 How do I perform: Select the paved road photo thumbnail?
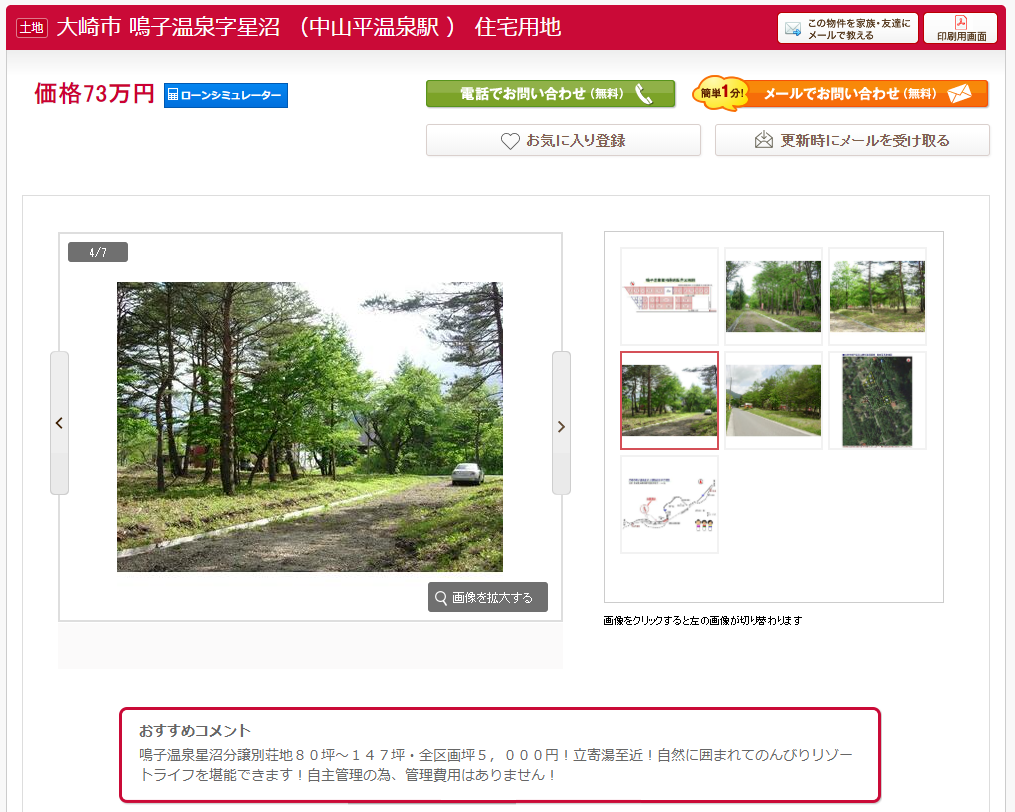click(x=774, y=400)
